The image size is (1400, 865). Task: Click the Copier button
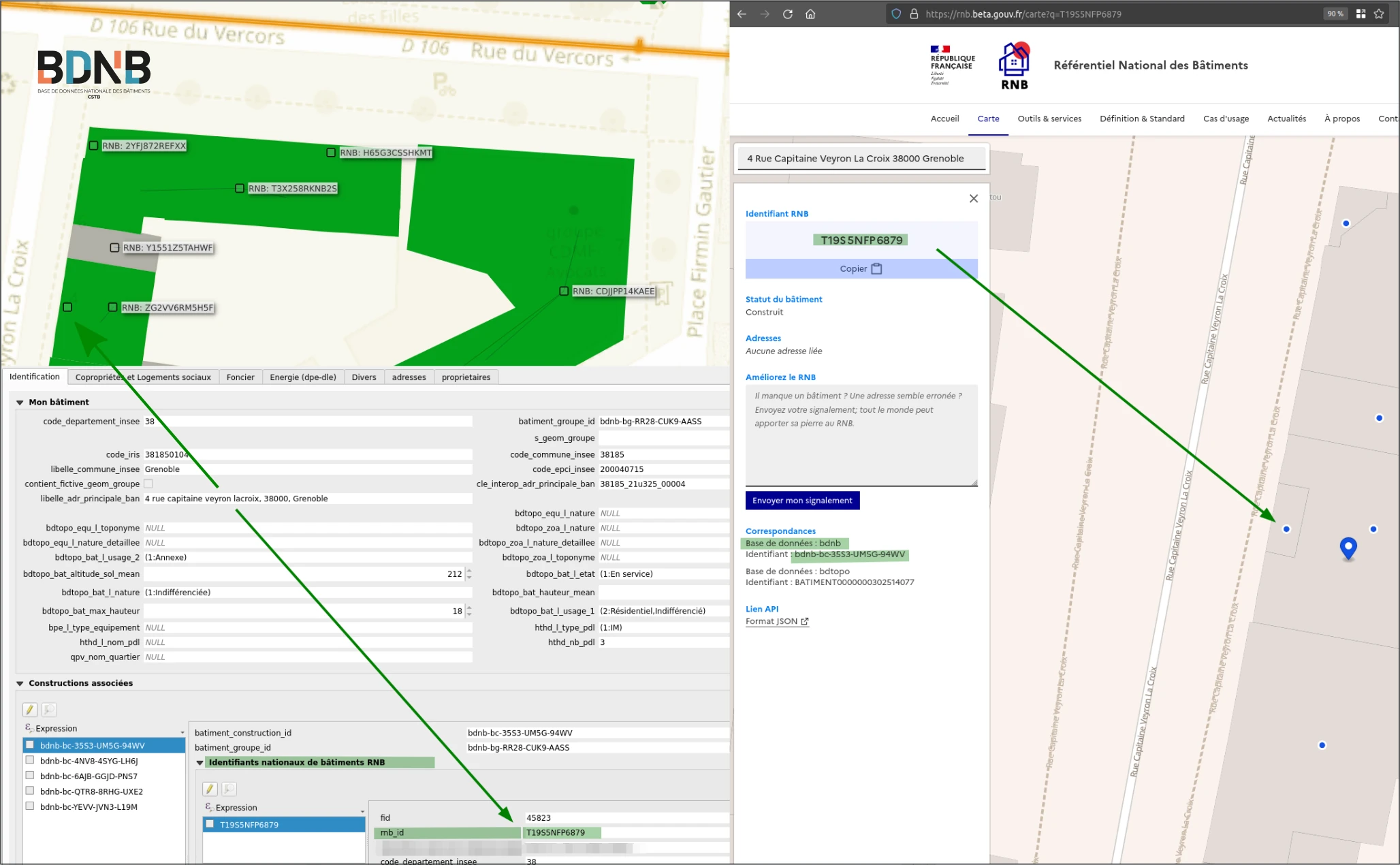click(x=861, y=268)
